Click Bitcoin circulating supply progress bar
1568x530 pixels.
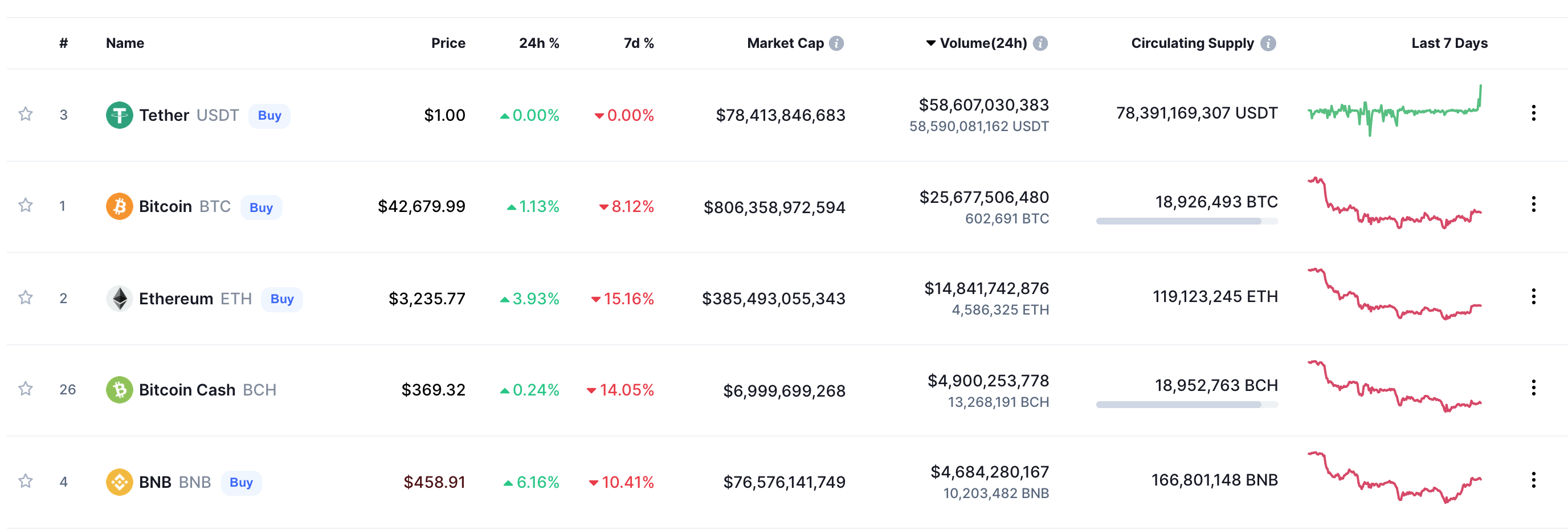(1187, 222)
